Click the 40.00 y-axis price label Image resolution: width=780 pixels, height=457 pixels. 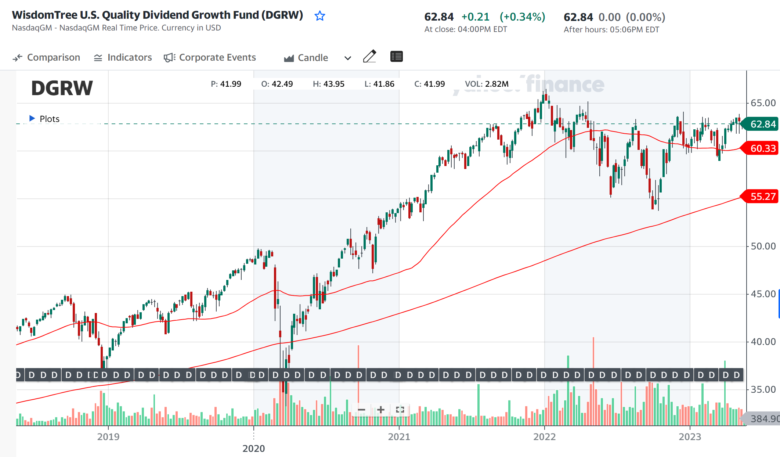(x=763, y=342)
